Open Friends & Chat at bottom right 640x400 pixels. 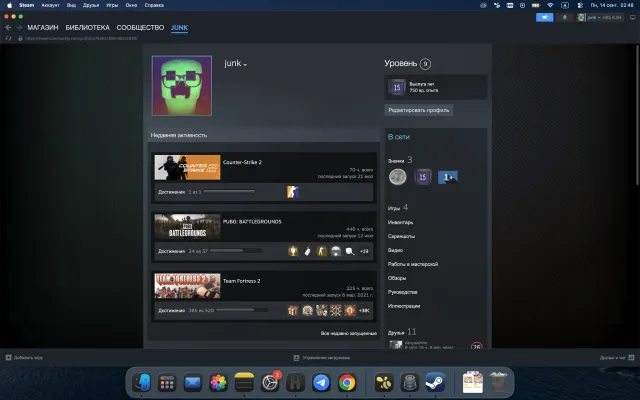[x=616, y=358]
